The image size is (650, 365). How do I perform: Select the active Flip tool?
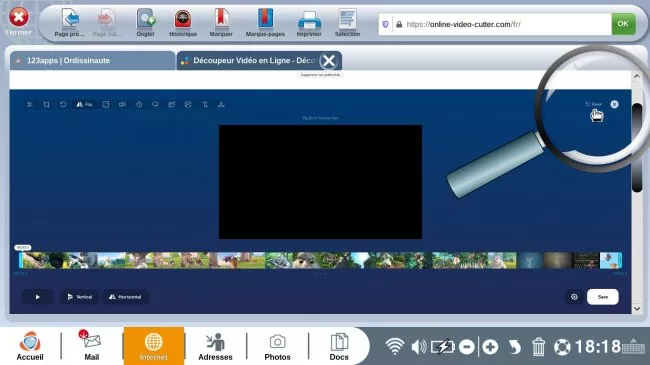tap(84, 105)
